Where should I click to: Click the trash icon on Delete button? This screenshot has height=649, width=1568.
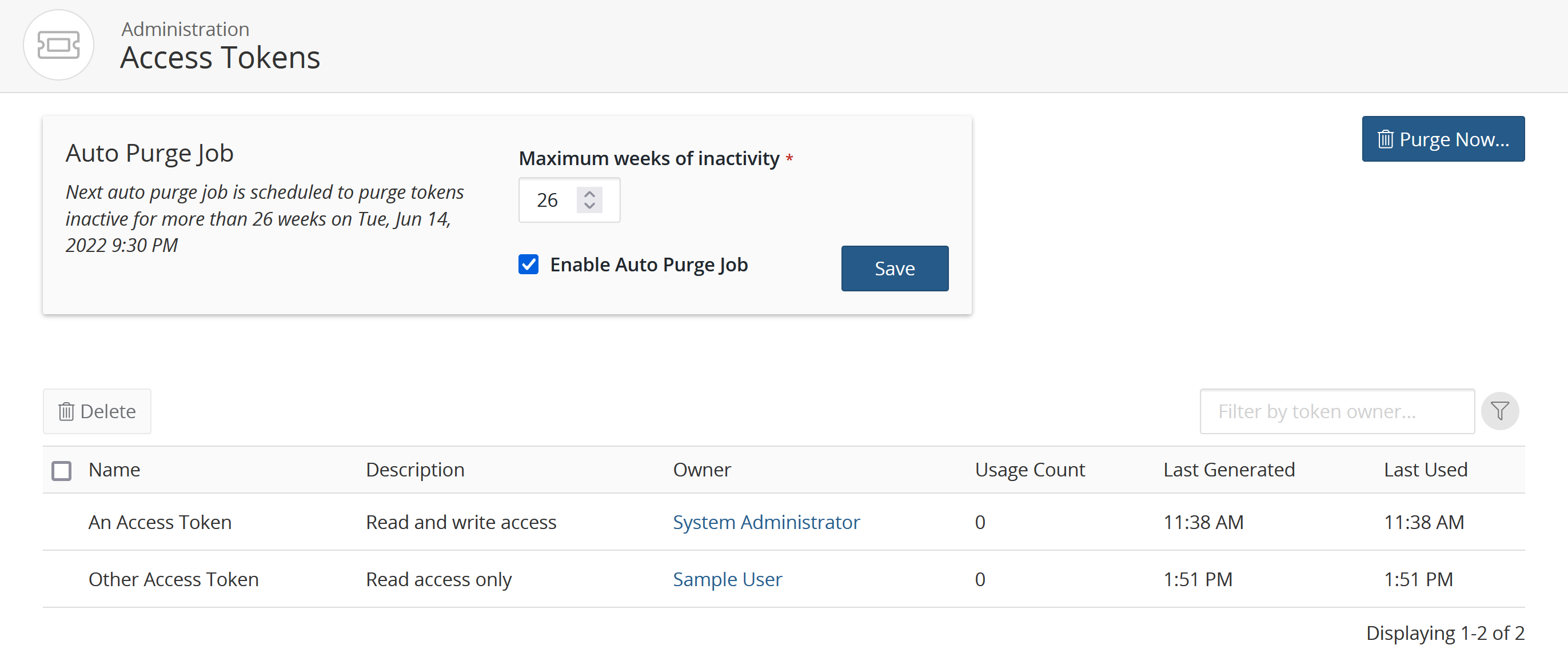[66, 412]
